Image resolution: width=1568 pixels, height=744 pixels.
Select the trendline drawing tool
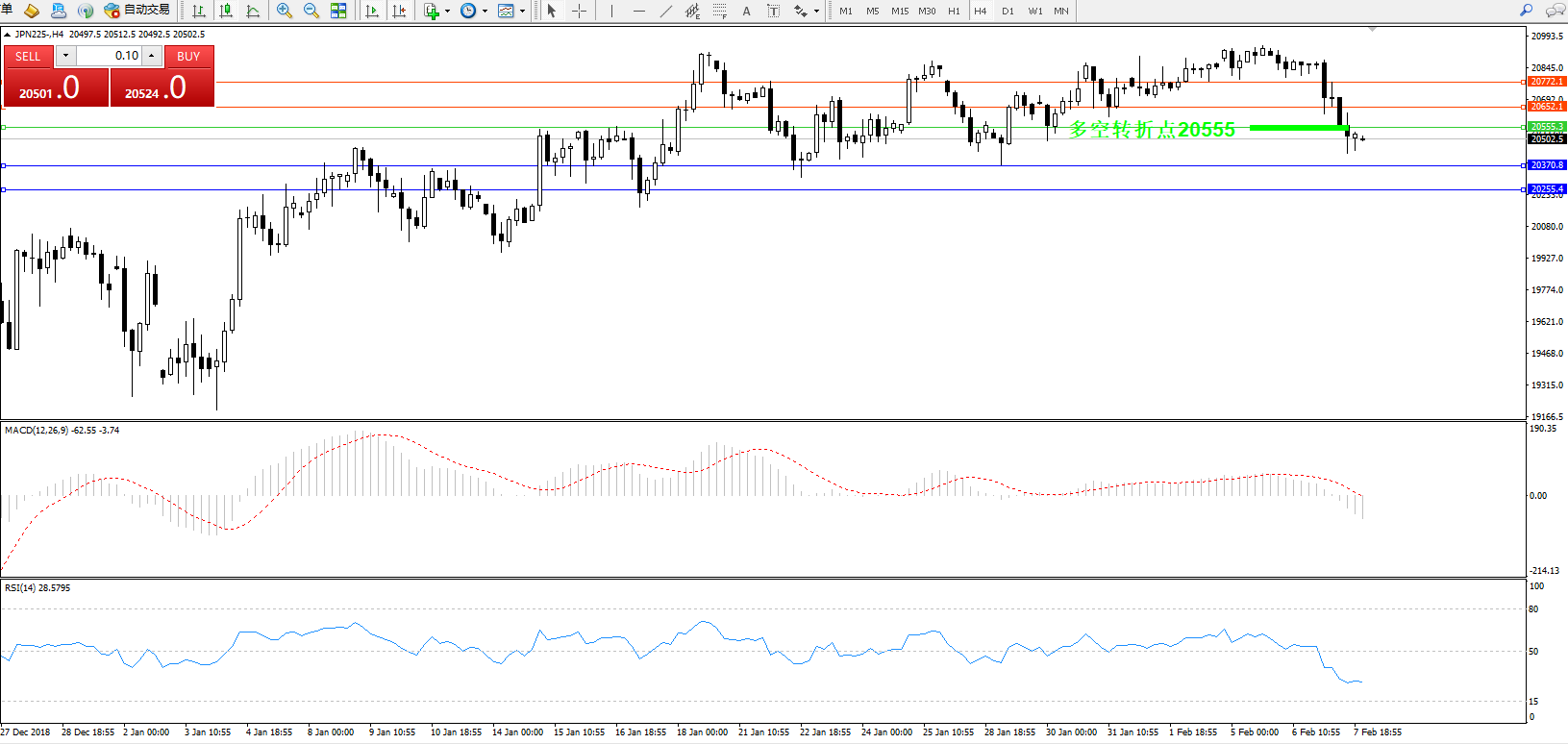(666, 11)
